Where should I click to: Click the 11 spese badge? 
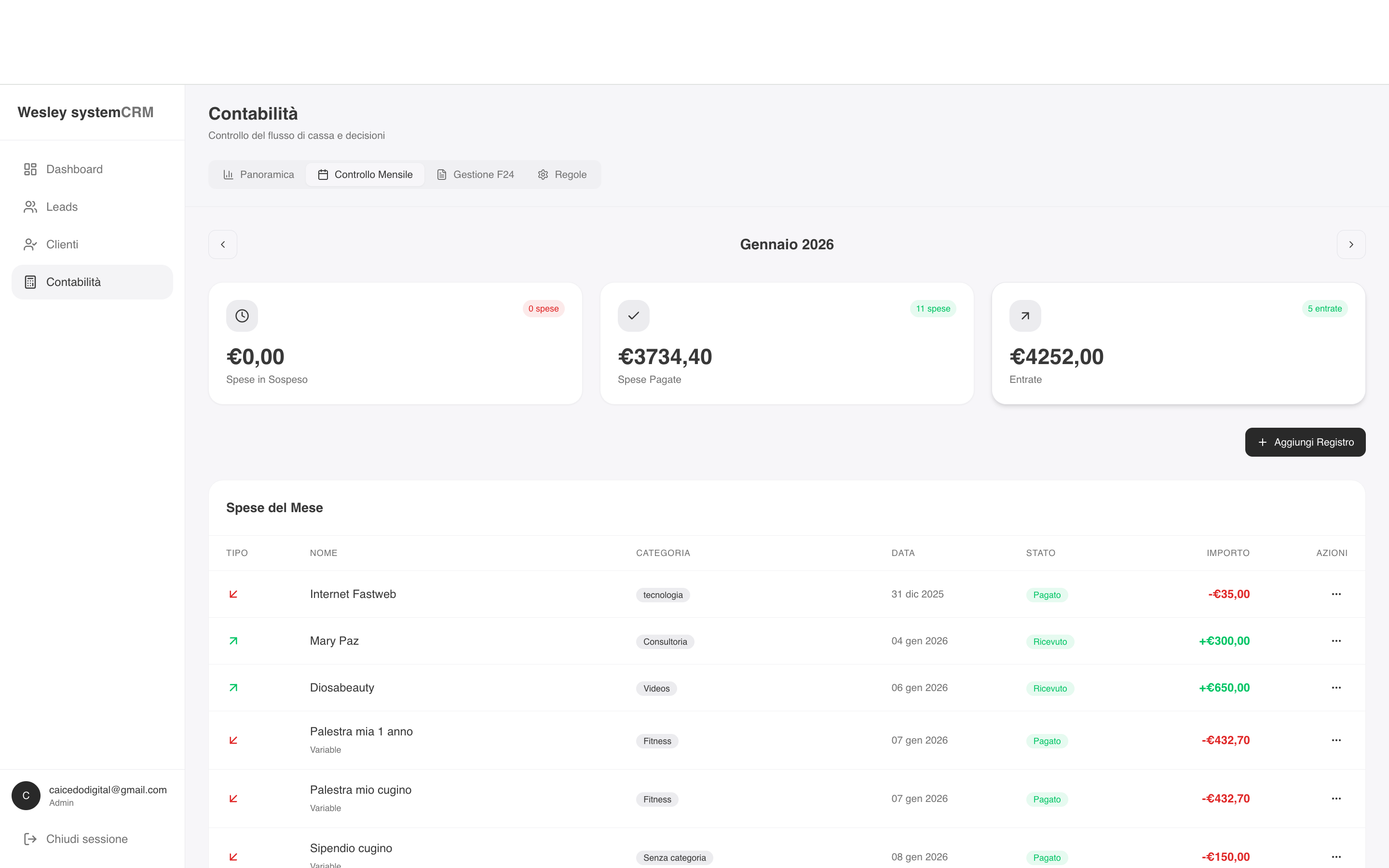(x=933, y=308)
